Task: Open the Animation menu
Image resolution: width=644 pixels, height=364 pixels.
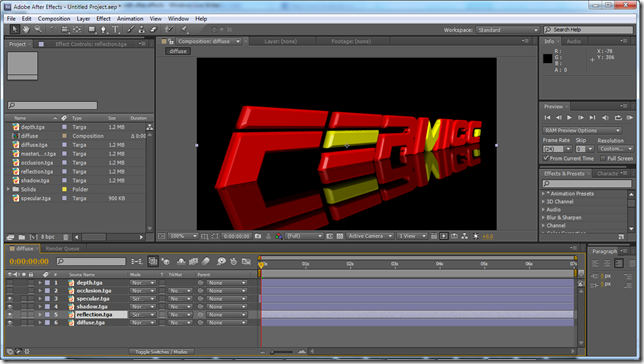Action: 130,19
